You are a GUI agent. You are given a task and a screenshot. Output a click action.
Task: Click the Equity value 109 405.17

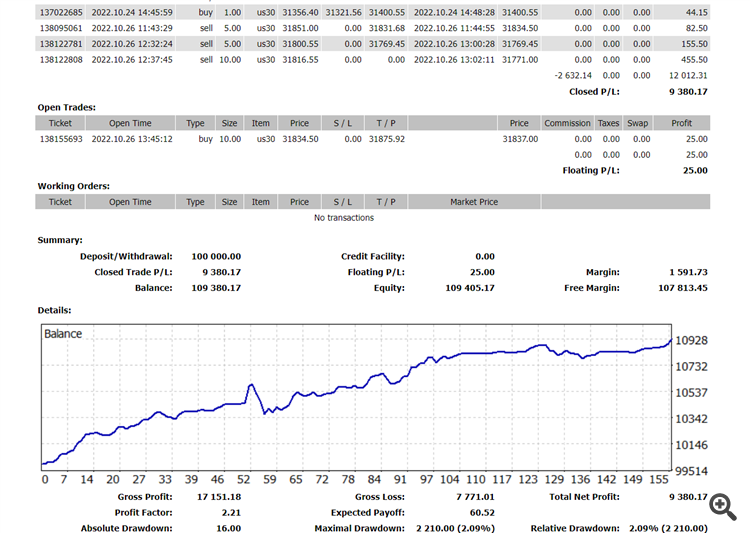(470, 288)
